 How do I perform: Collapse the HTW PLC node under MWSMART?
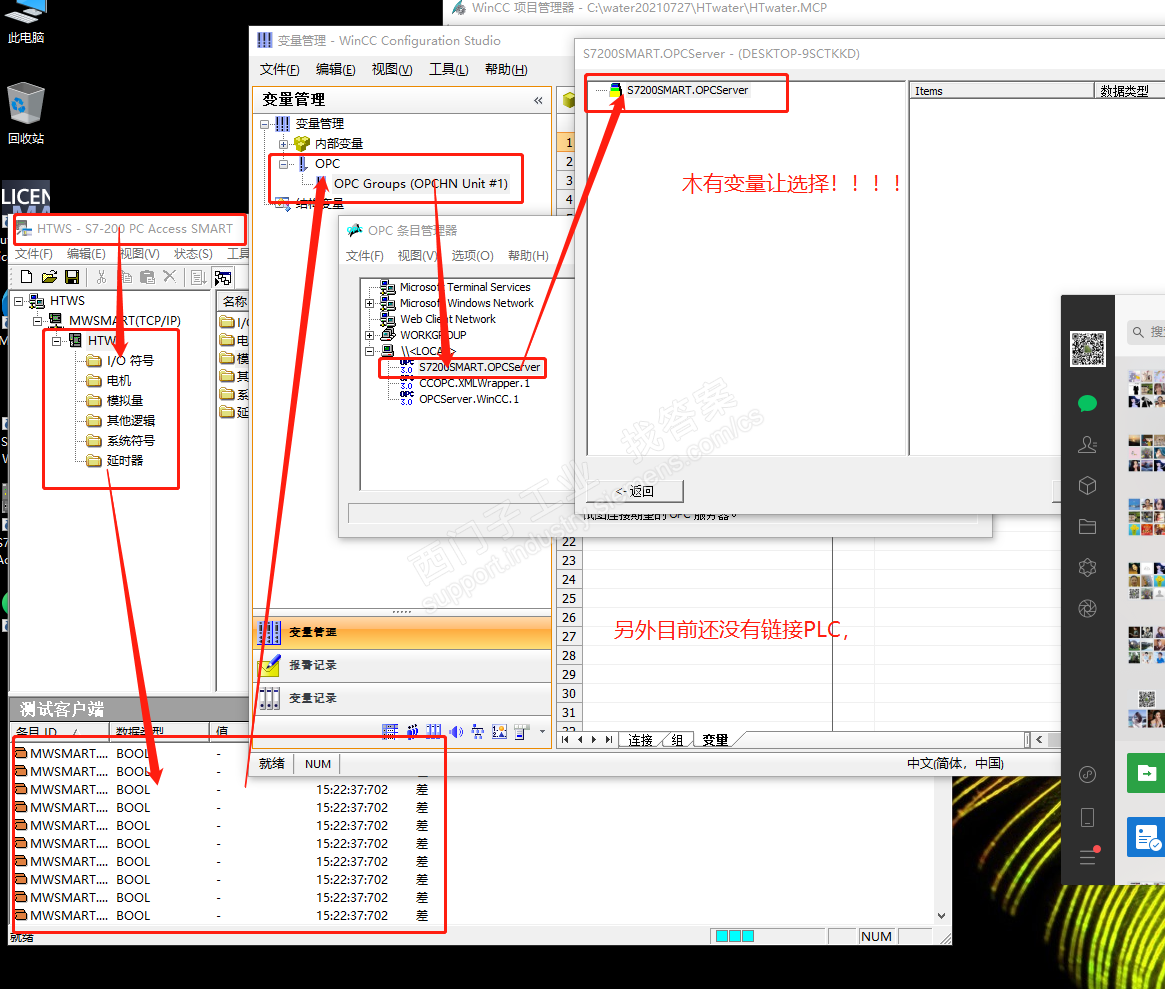(x=56, y=341)
